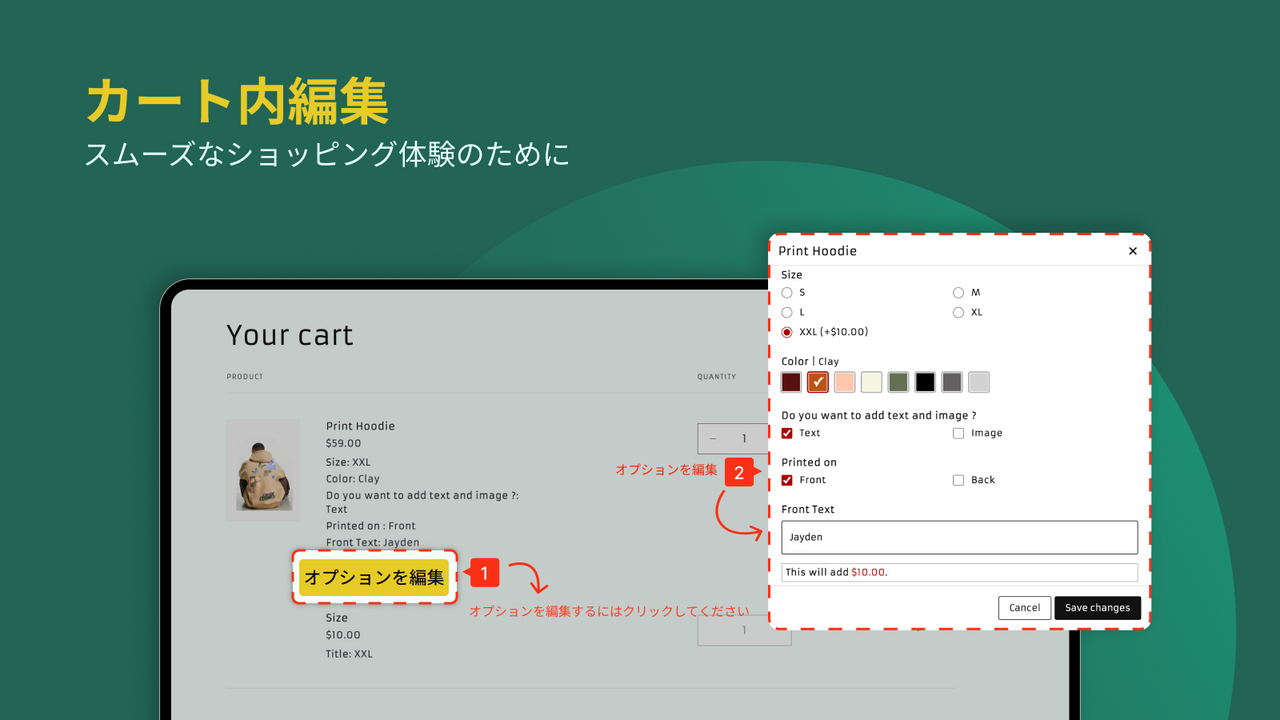Viewport: 1280px width, 720px height.
Task: Click the 'Your cart' heading
Action: [290, 335]
